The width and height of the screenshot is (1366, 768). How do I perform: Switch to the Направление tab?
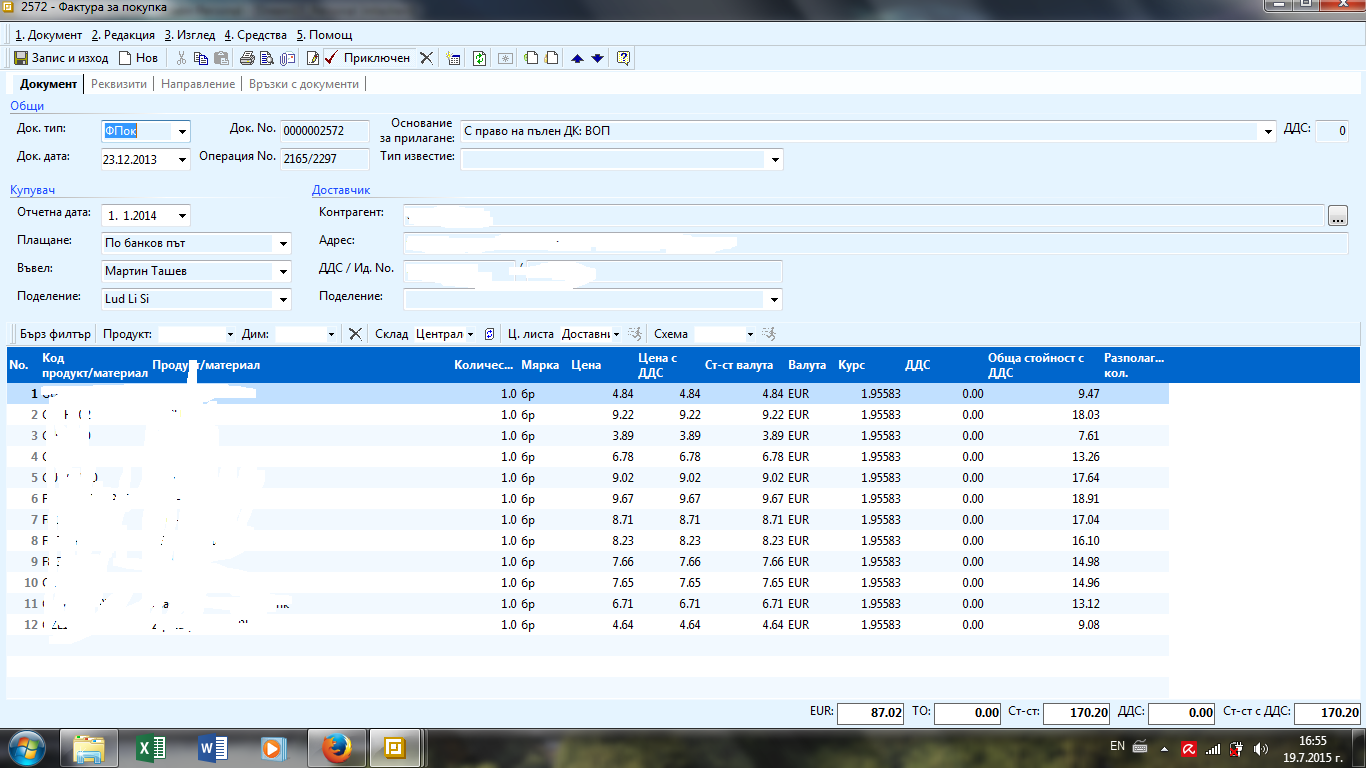coord(198,84)
